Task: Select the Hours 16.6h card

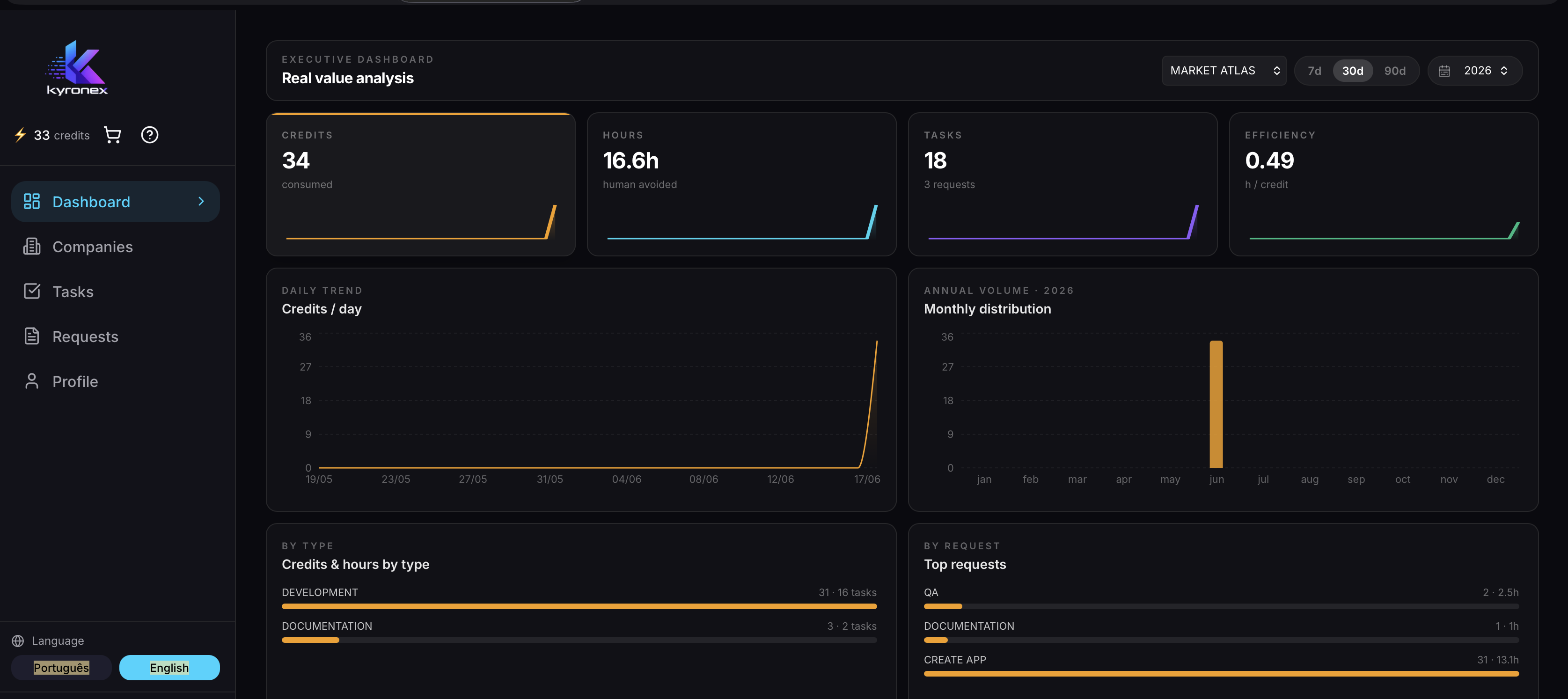Action: 741,184
